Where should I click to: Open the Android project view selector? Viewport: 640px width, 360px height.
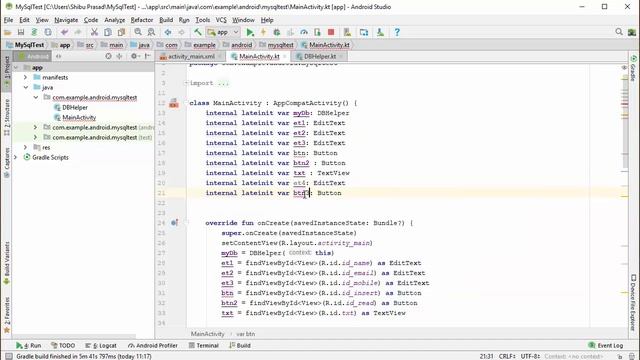[x=34, y=56]
